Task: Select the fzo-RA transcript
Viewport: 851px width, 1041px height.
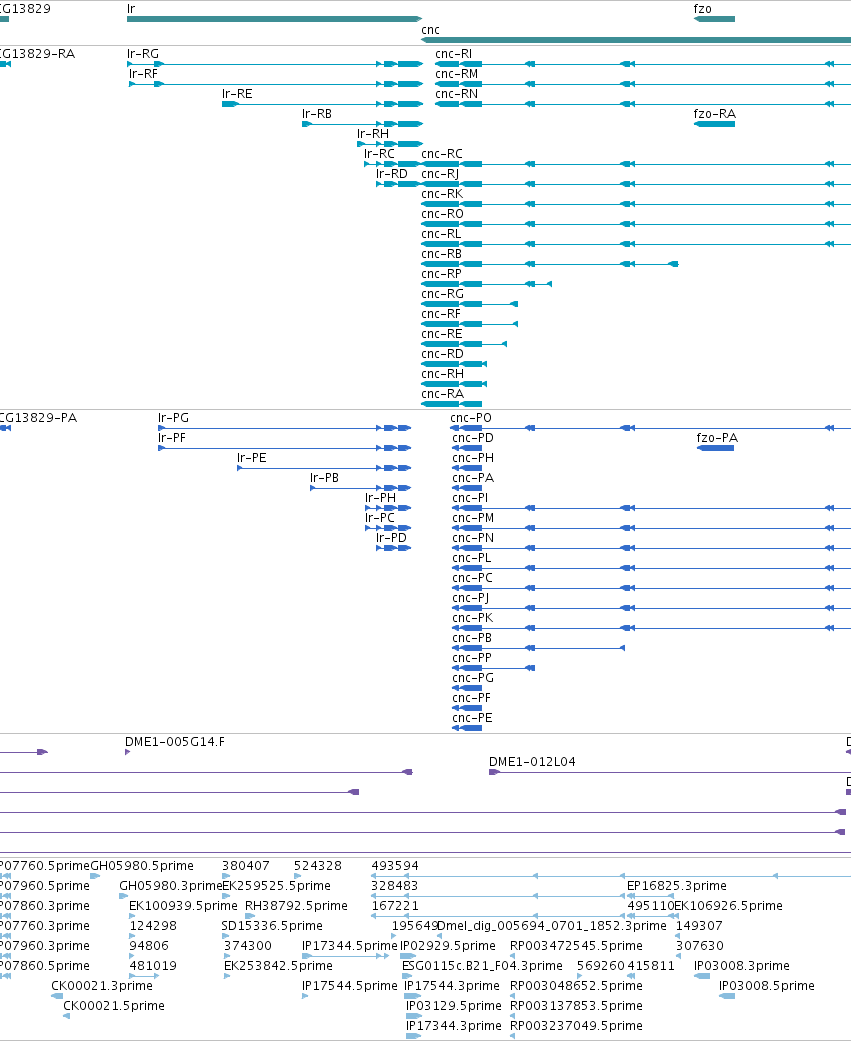Action: click(x=714, y=124)
